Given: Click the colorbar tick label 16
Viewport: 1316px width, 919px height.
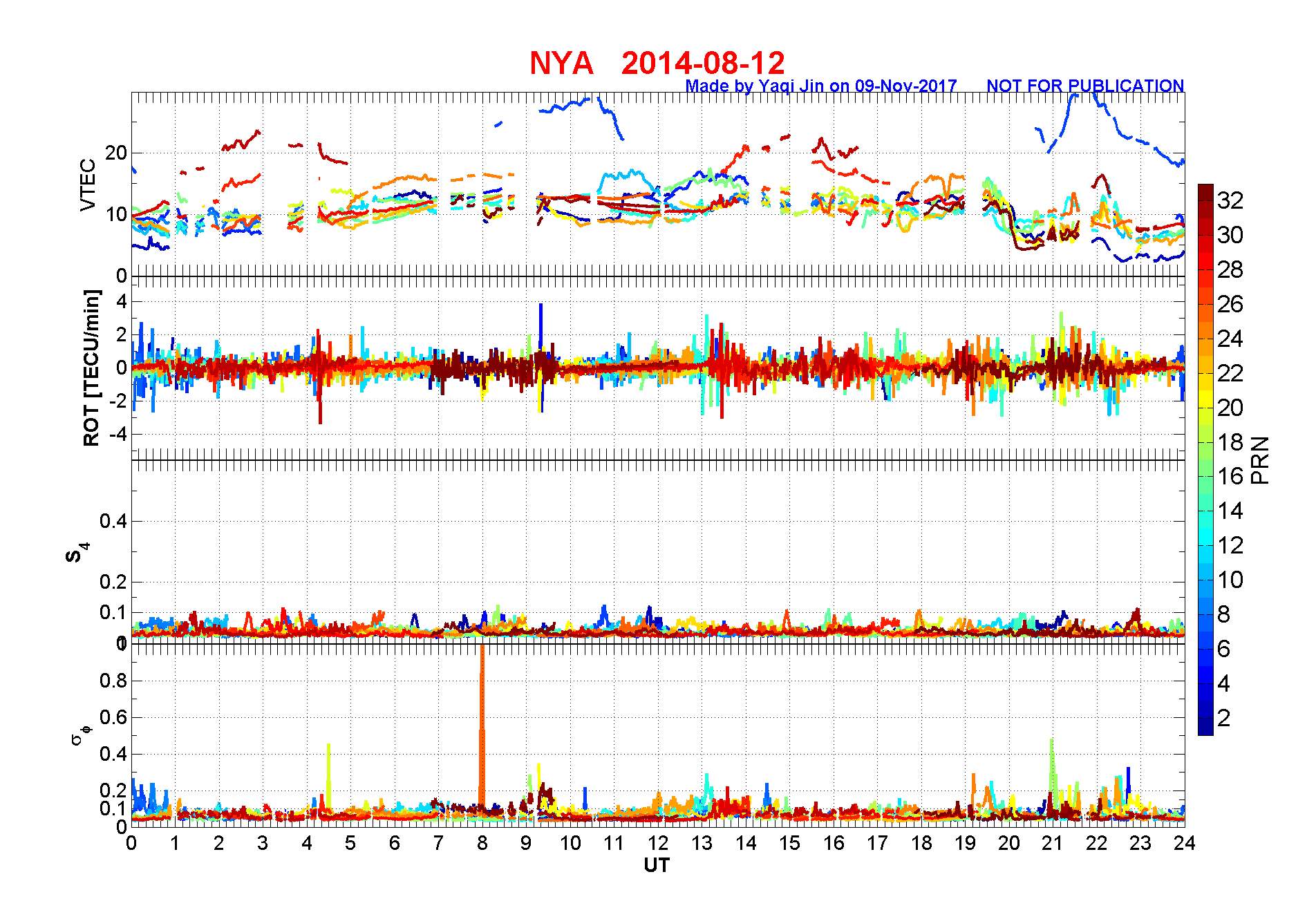Looking at the screenshot, I should (1230, 476).
